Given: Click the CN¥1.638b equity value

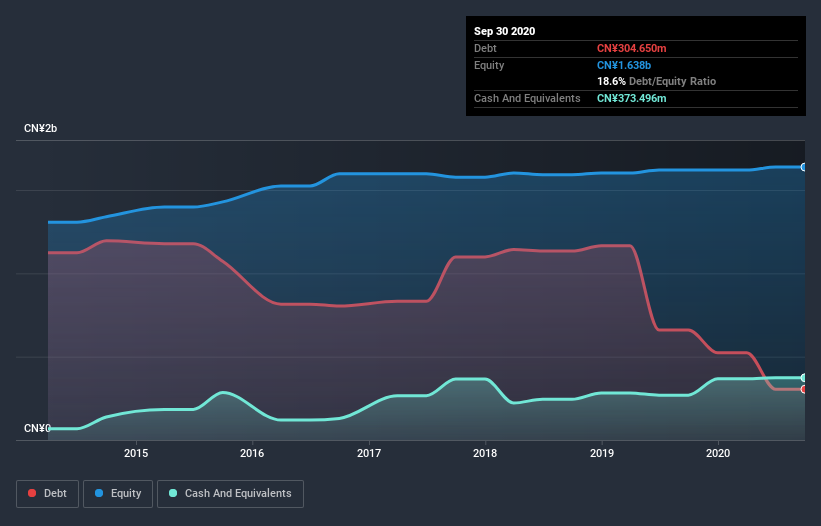Looking at the screenshot, I should click(x=624, y=65).
